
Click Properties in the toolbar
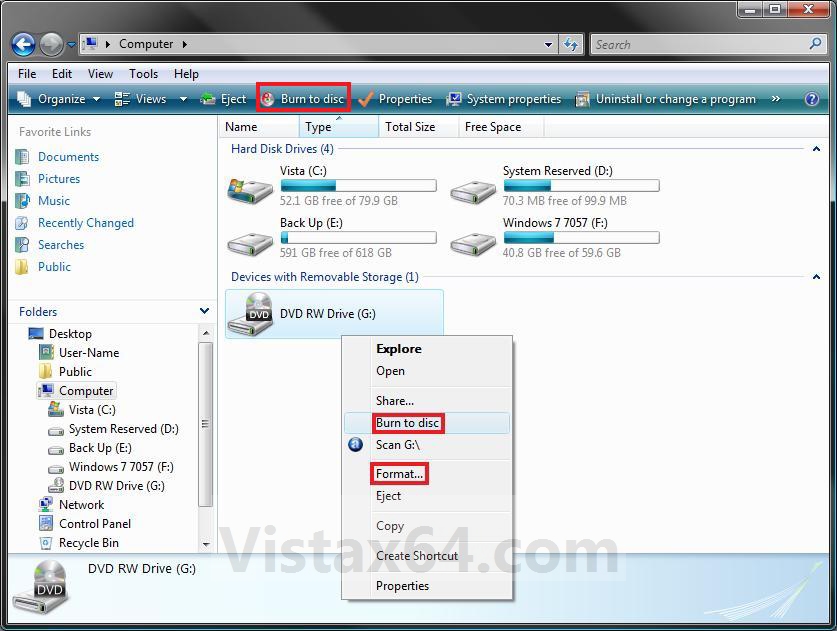[395, 99]
